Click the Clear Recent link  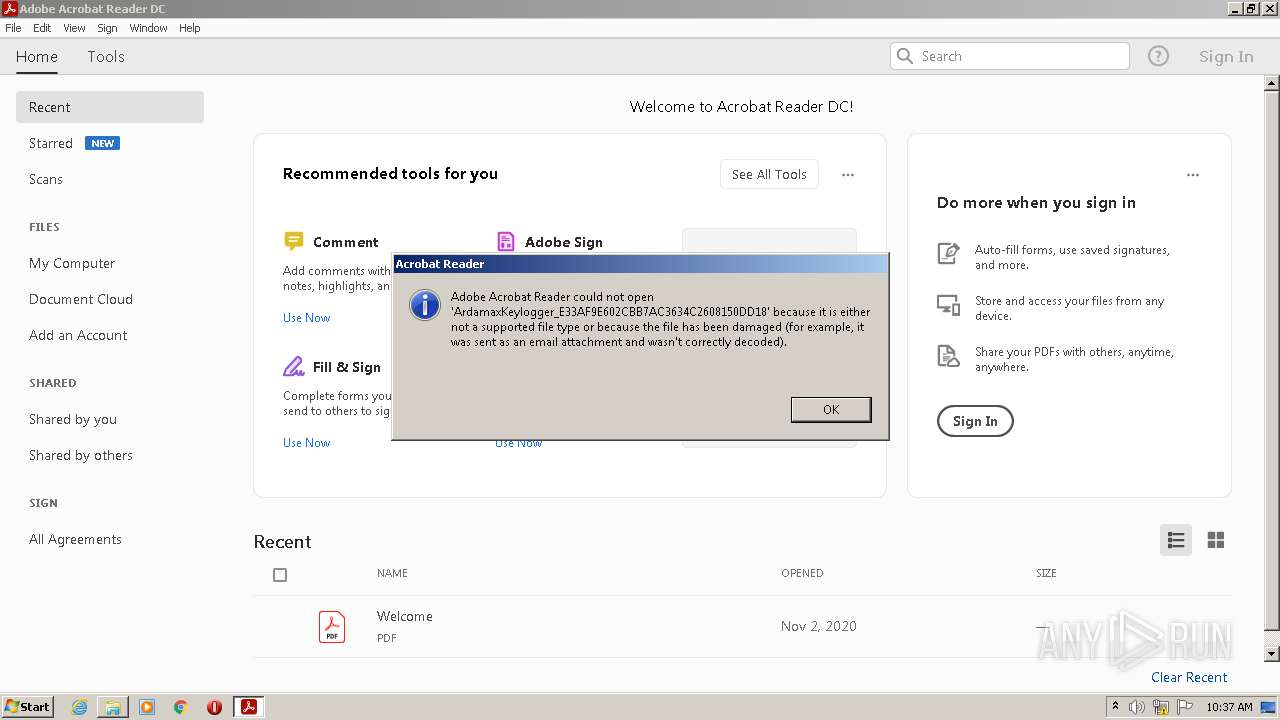coord(1189,677)
